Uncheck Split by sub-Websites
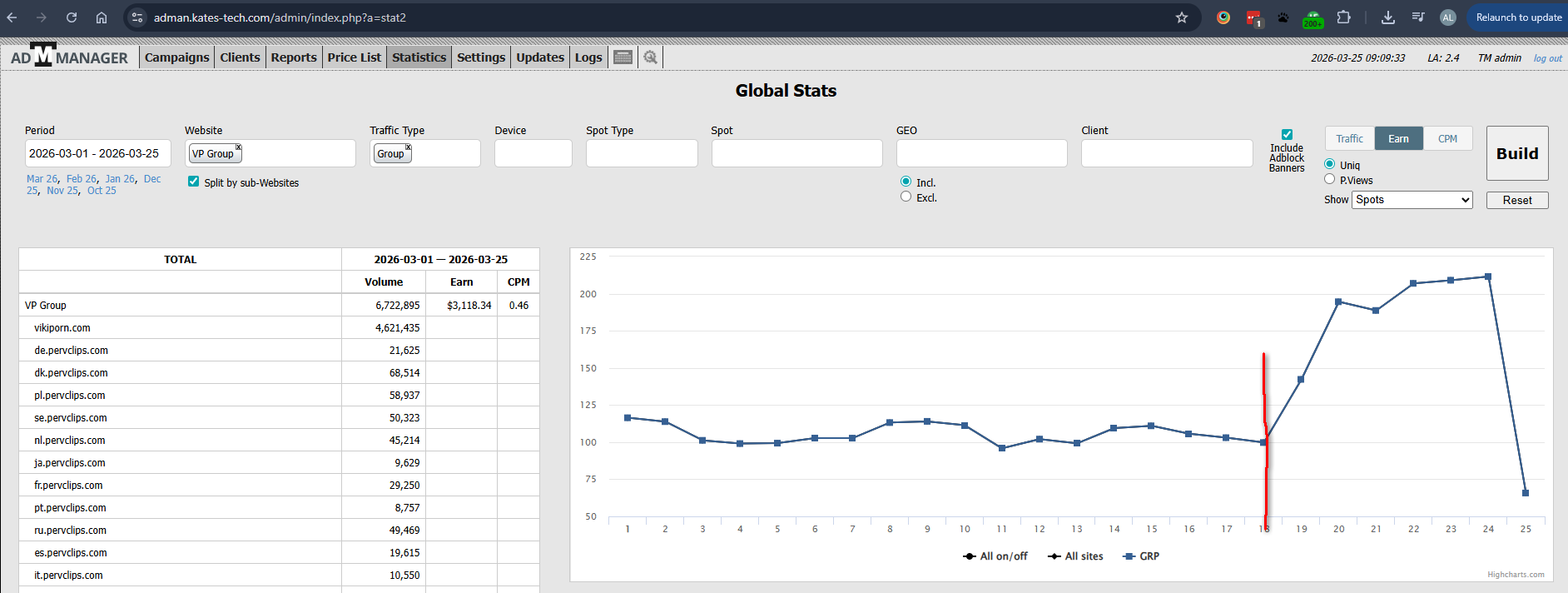This screenshot has width=1568, height=593. click(194, 182)
